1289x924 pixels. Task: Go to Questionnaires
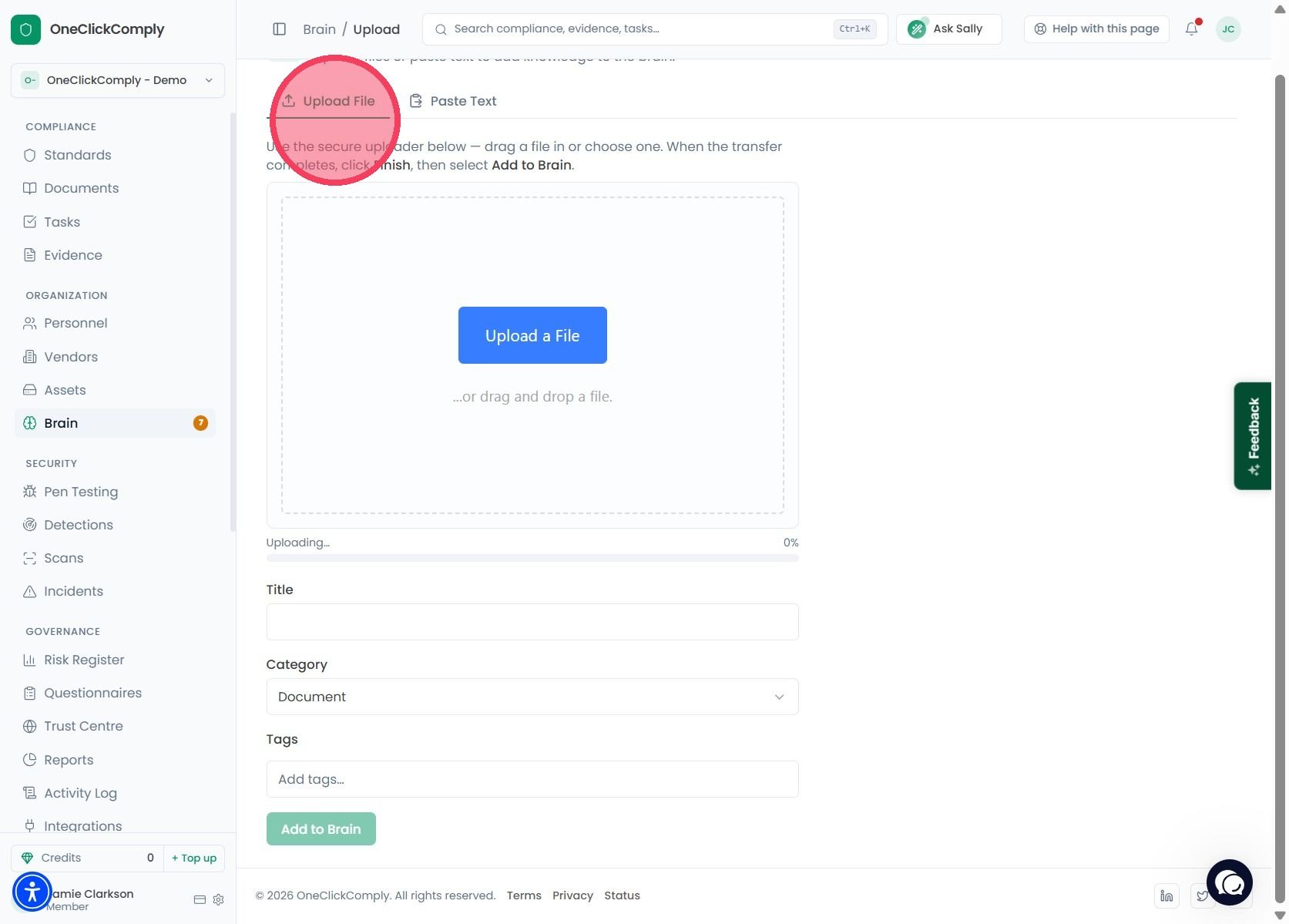(x=92, y=693)
